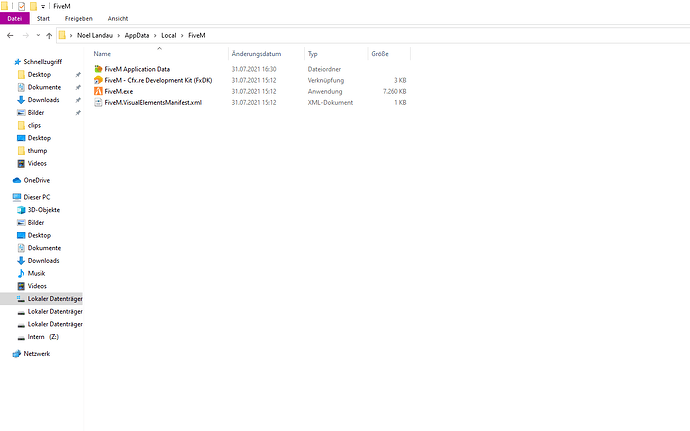Screen dimensions: 690x431
Task: Click the XML-Dokument type cell
Action: pyautogui.click(x=330, y=102)
